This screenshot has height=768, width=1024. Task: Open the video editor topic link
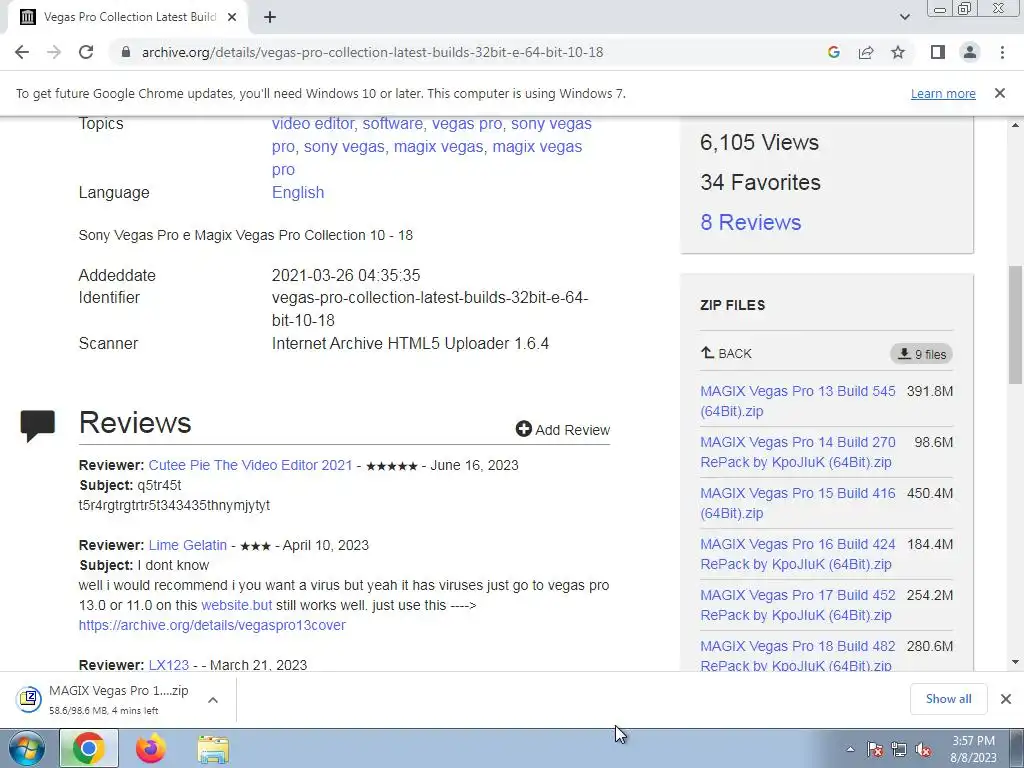pyautogui.click(x=313, y=123)
